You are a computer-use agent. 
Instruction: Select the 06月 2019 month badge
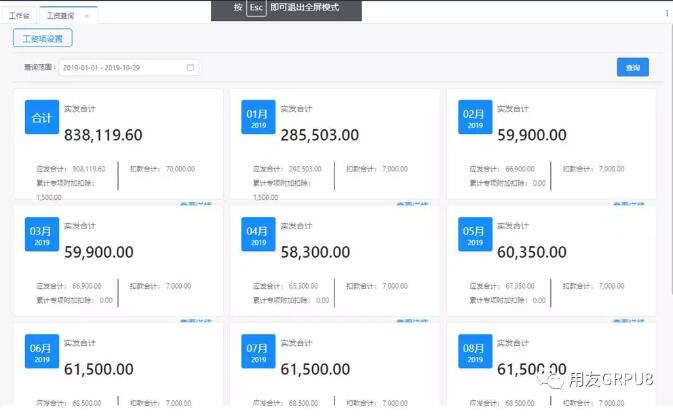tap(42, 352)
